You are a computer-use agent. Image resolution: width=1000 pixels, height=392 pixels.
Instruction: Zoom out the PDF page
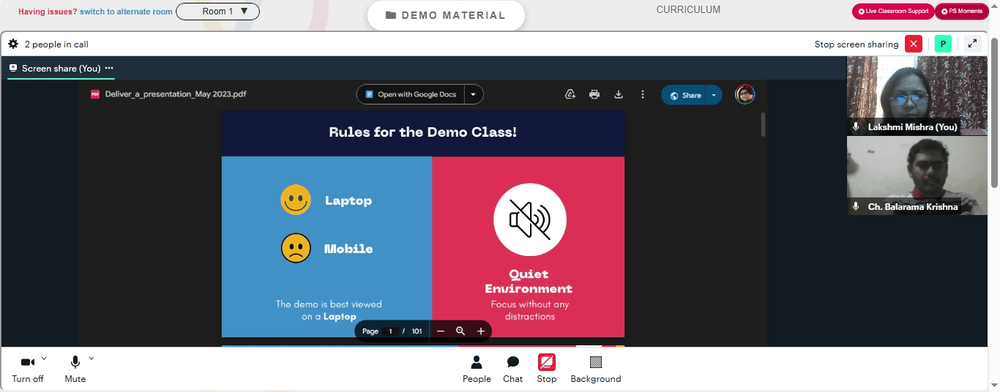tap(440, 331)
